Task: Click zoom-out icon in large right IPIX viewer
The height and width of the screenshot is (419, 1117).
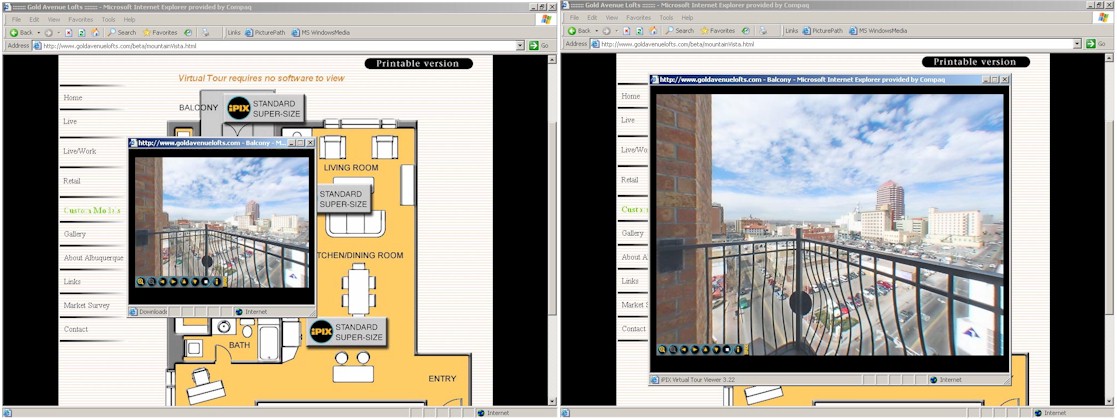Action: coord(673,349)
